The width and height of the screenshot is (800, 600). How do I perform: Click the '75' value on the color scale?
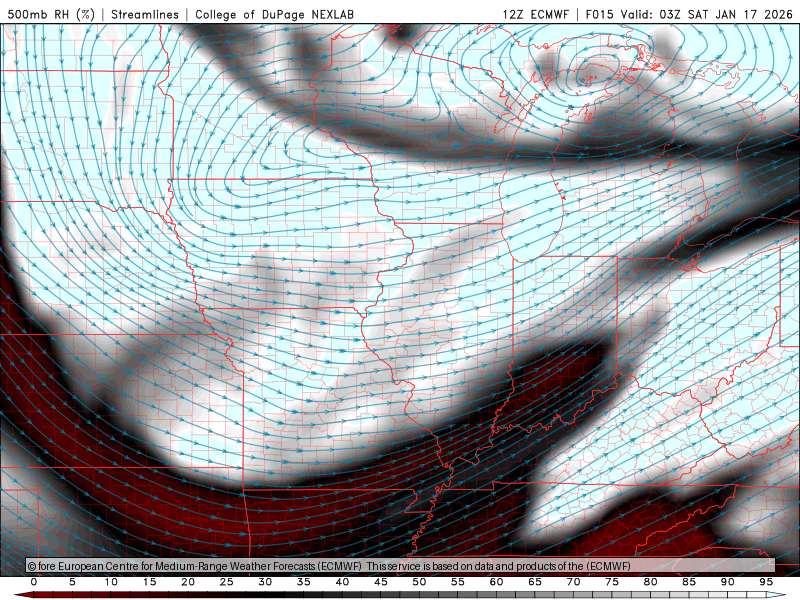[612, 582]
